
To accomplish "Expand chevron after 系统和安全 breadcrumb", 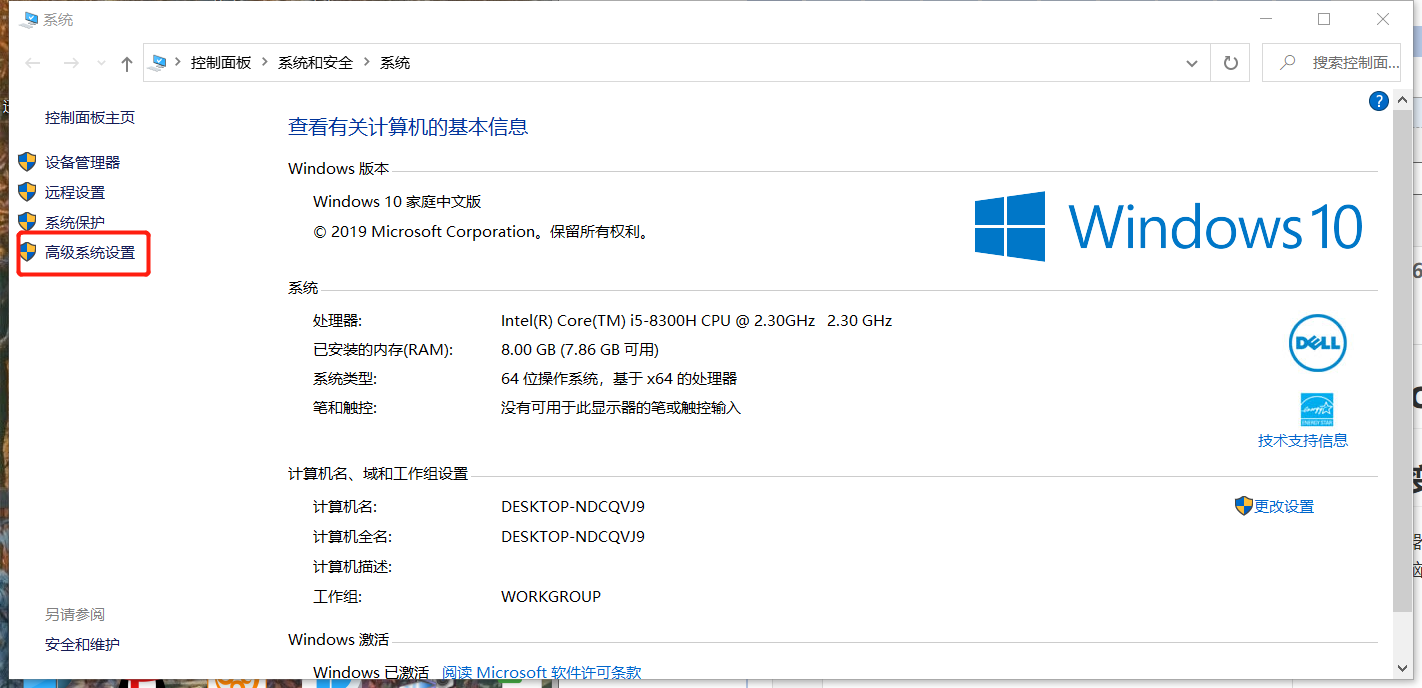I will pyautogui.click(x=367, y=63).
